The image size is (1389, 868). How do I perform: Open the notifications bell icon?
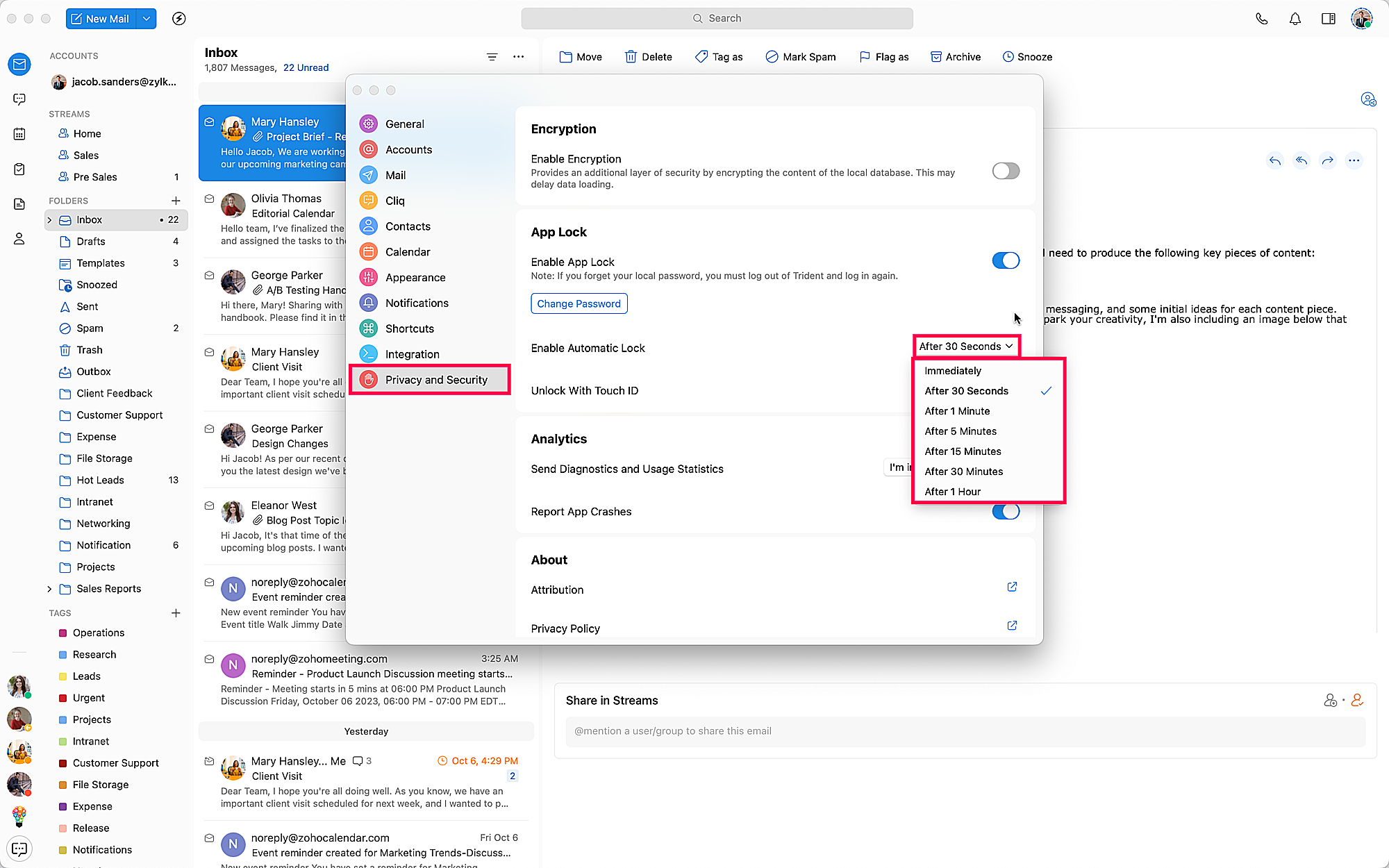(1295, 19)
